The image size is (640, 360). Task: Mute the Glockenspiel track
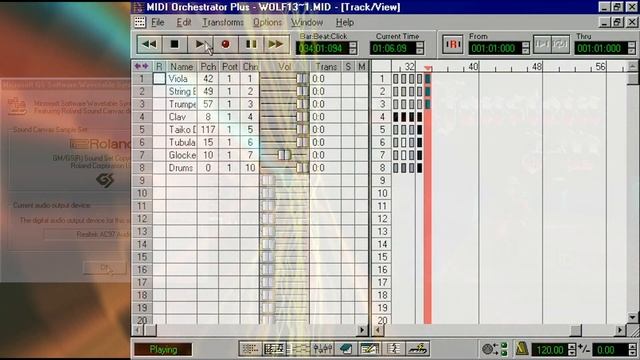(362, 155)
